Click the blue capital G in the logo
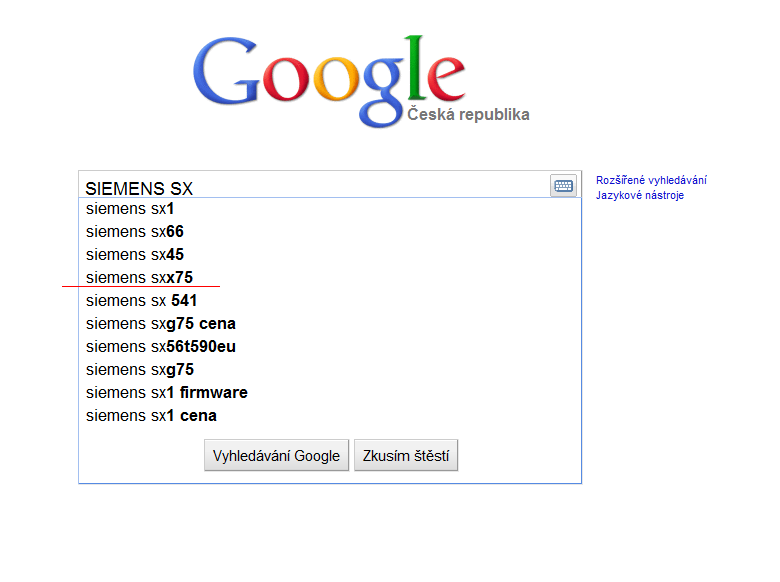 [225, 71]
